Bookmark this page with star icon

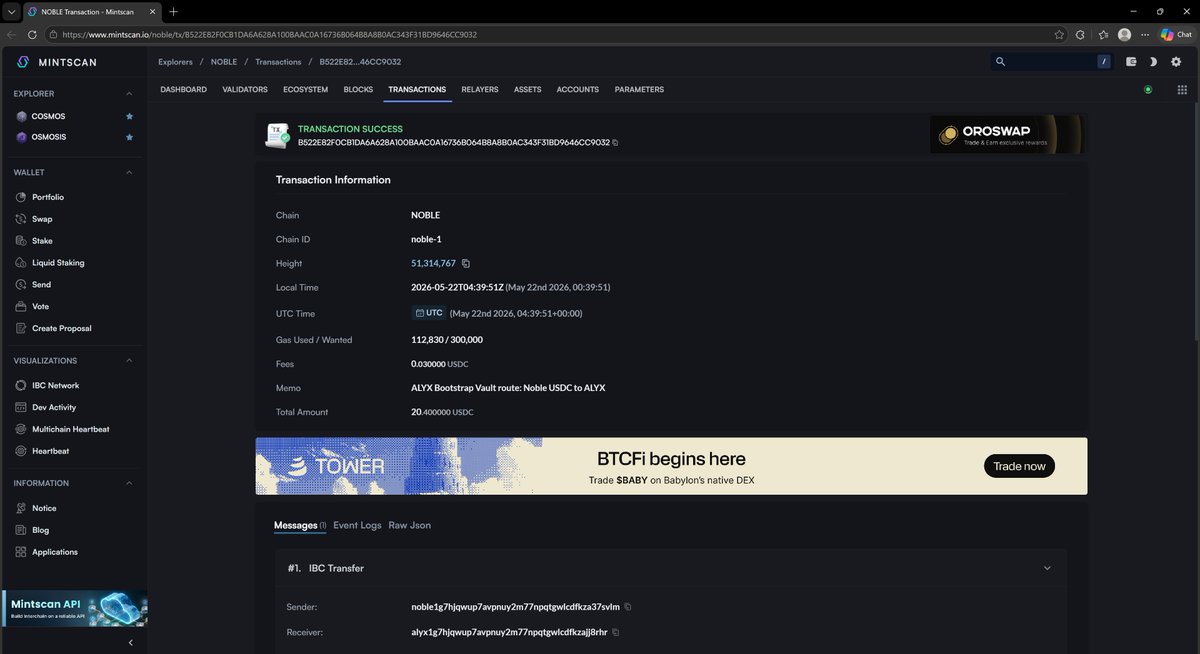click(1059, 34)
